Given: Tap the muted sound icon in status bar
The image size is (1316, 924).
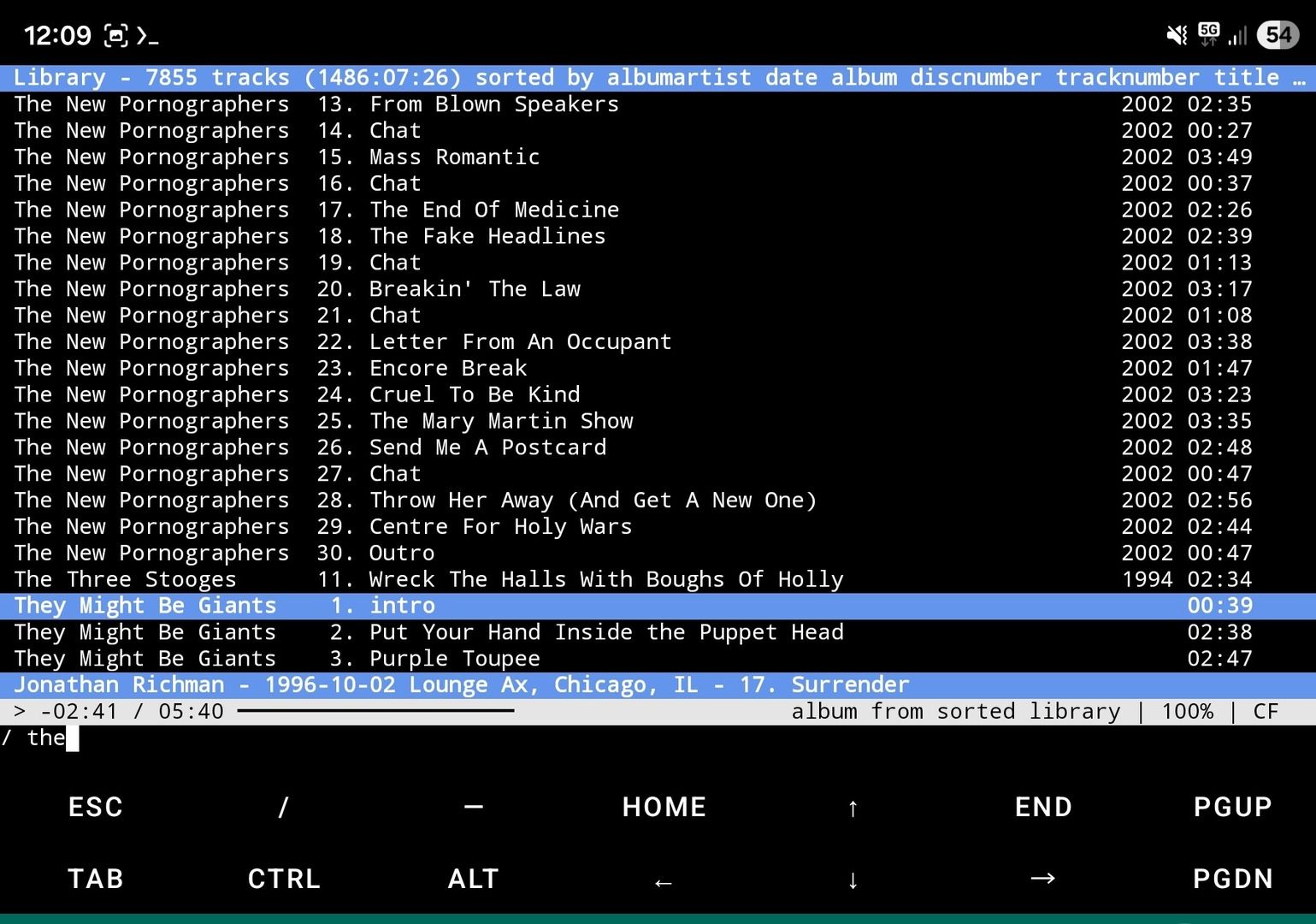Looking at the screenshot, I should click(x=1177, y=35).
